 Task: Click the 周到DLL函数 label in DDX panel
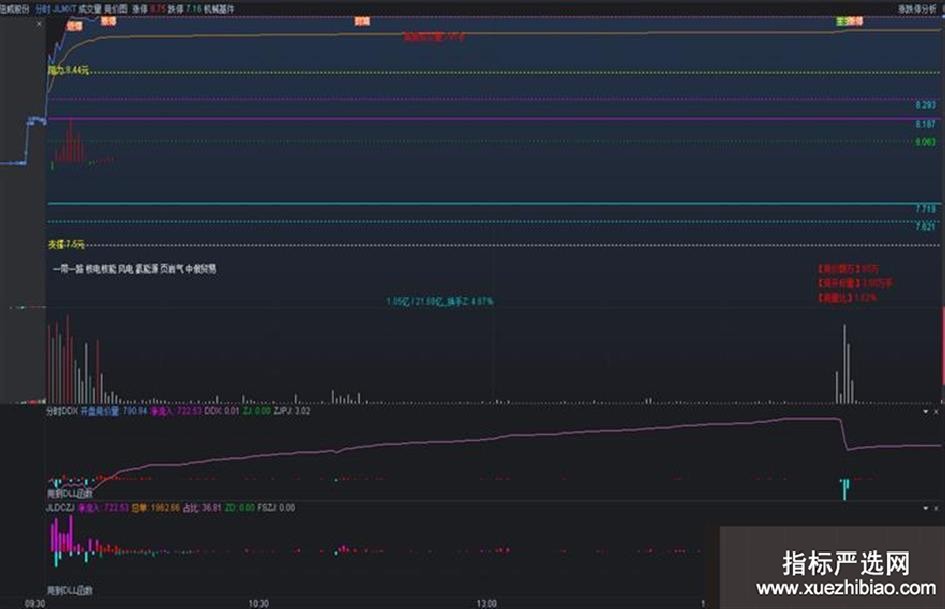[x=69, y=493]
